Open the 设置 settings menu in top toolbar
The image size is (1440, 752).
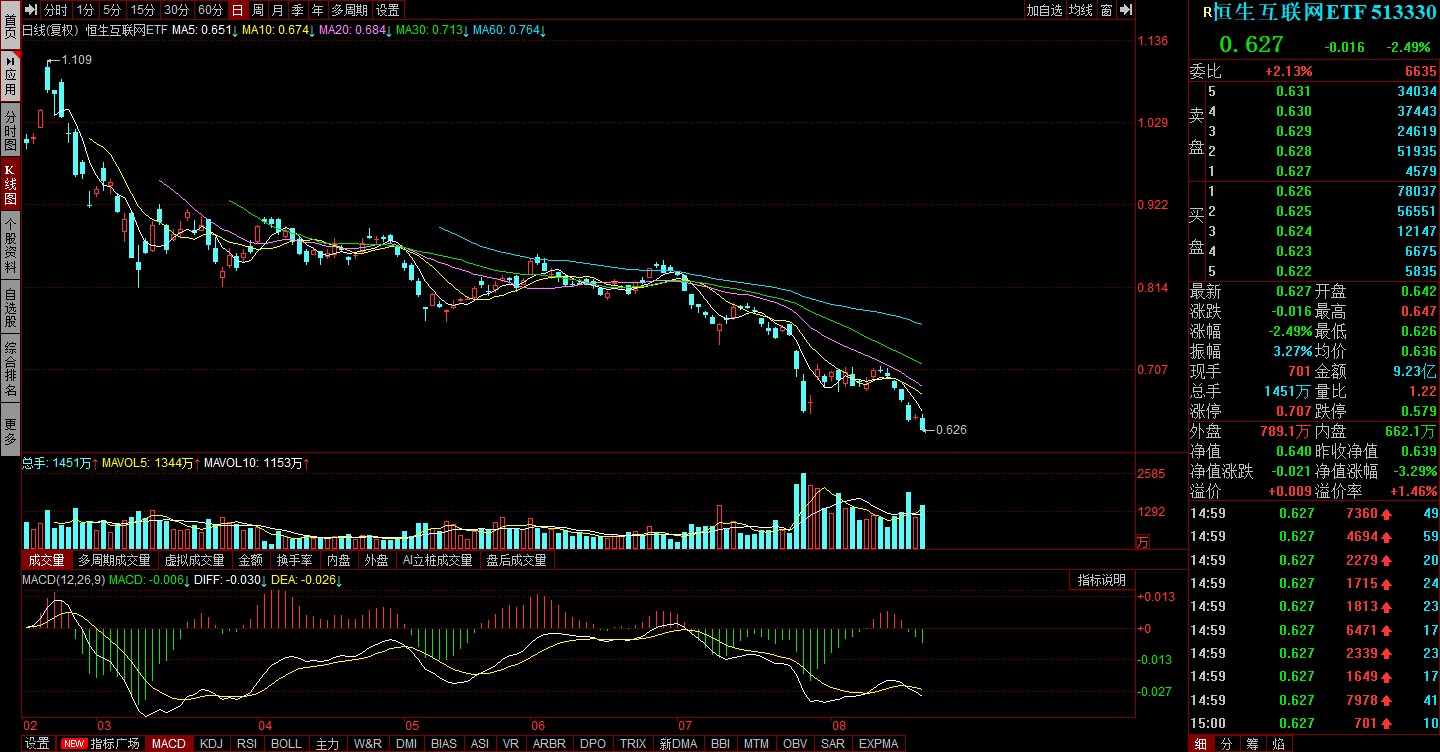point(388,10)
